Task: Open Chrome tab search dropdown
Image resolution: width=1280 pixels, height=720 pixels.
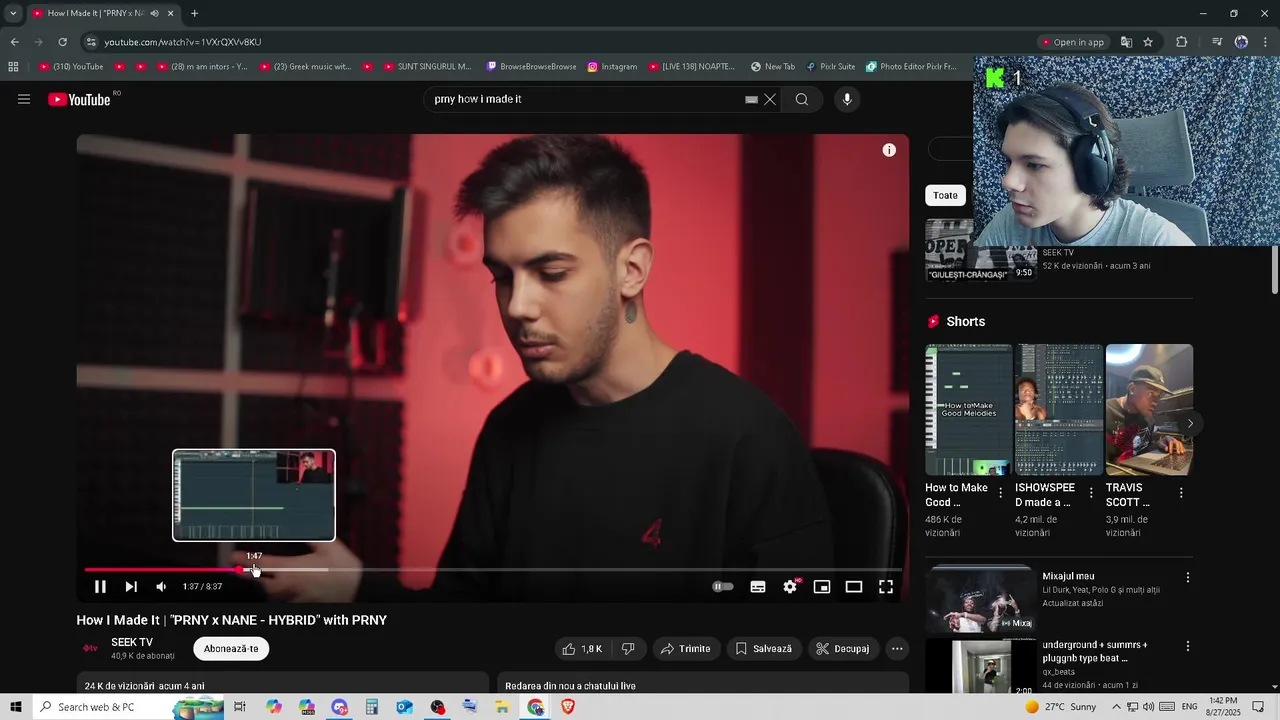Action: click(13, 14)
